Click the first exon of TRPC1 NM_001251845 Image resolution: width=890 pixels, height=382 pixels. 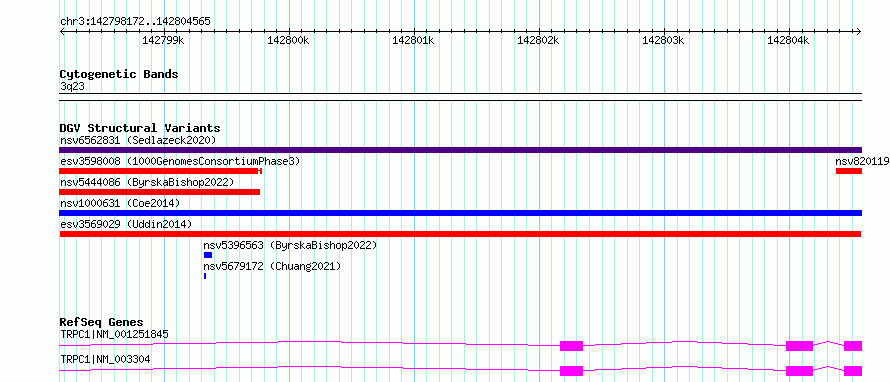pos(572,346)
